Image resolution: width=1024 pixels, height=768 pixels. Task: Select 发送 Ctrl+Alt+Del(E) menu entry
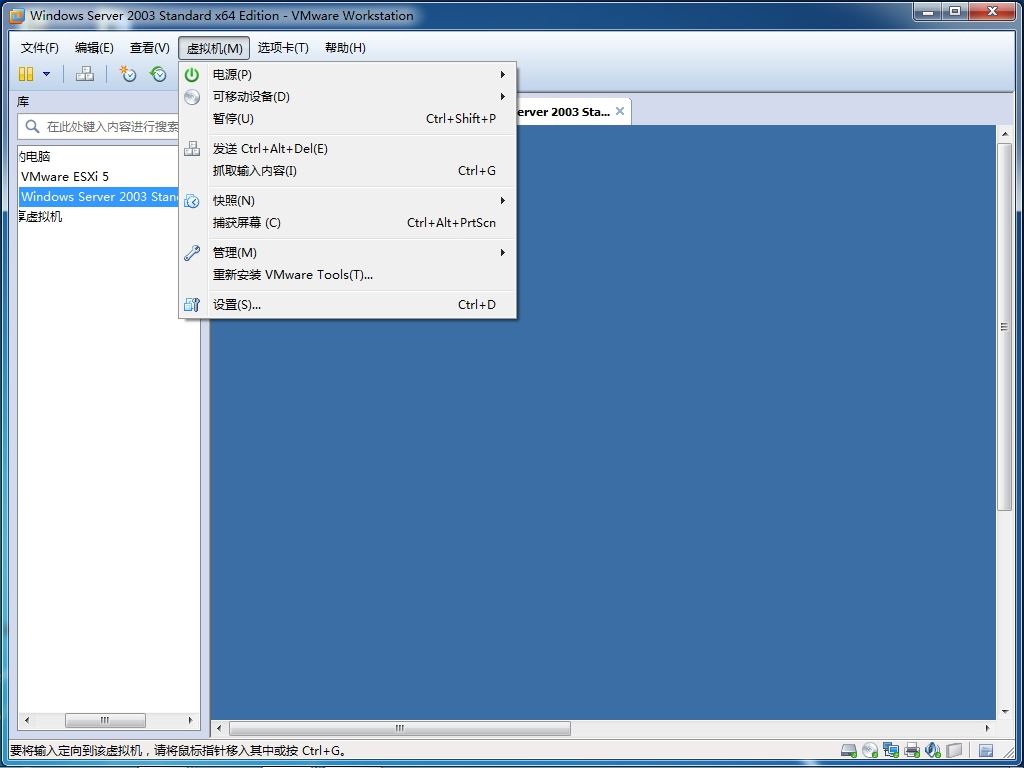point(347,149)
